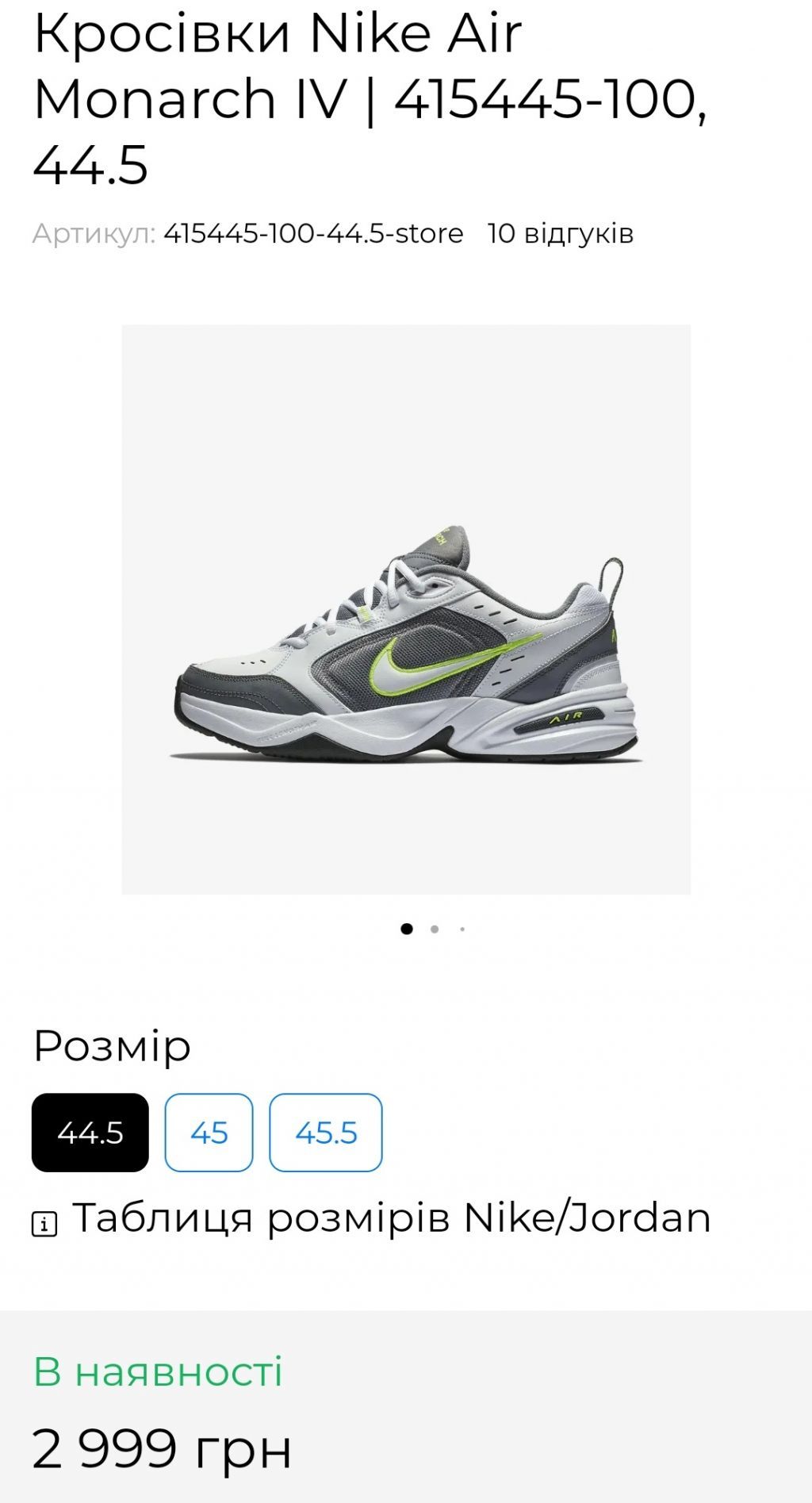Viewport: 812px width, 1503px height.
Task: Open Таблиця розмірів Nike/Jordan
Action: [392, 1217]
